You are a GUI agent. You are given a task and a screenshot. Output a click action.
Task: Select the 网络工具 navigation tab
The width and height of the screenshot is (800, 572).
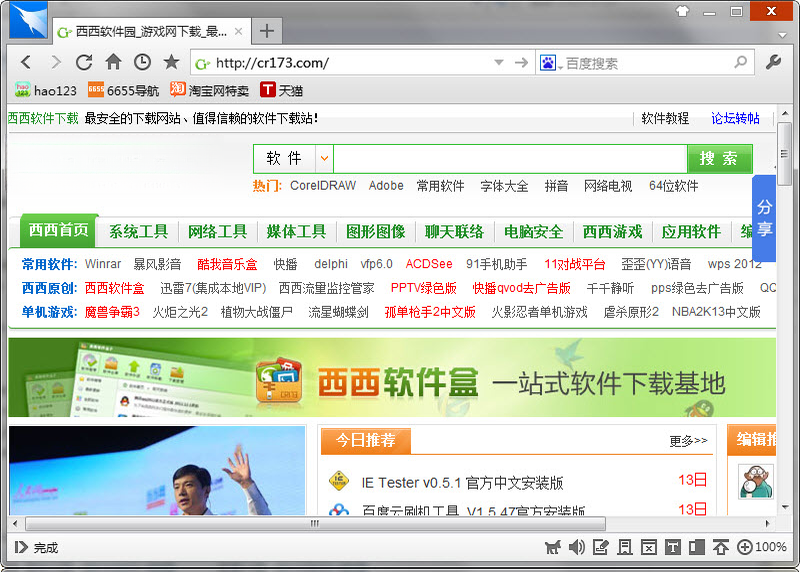[217, 232]
